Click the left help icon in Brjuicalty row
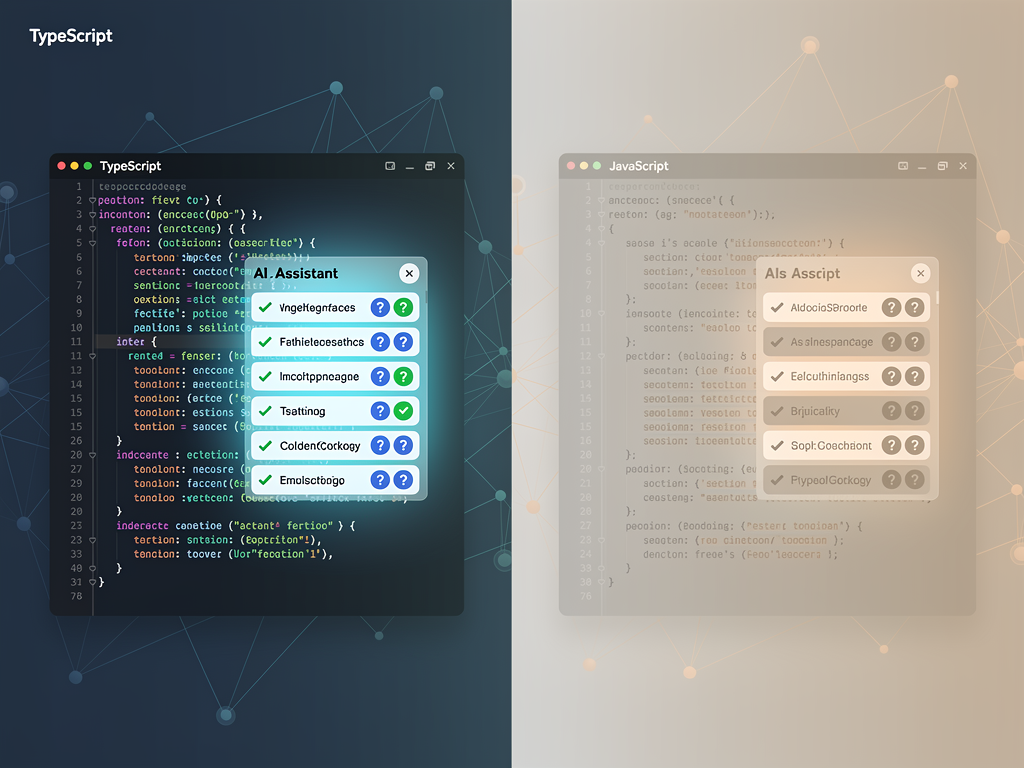 (x=891, y=411)
